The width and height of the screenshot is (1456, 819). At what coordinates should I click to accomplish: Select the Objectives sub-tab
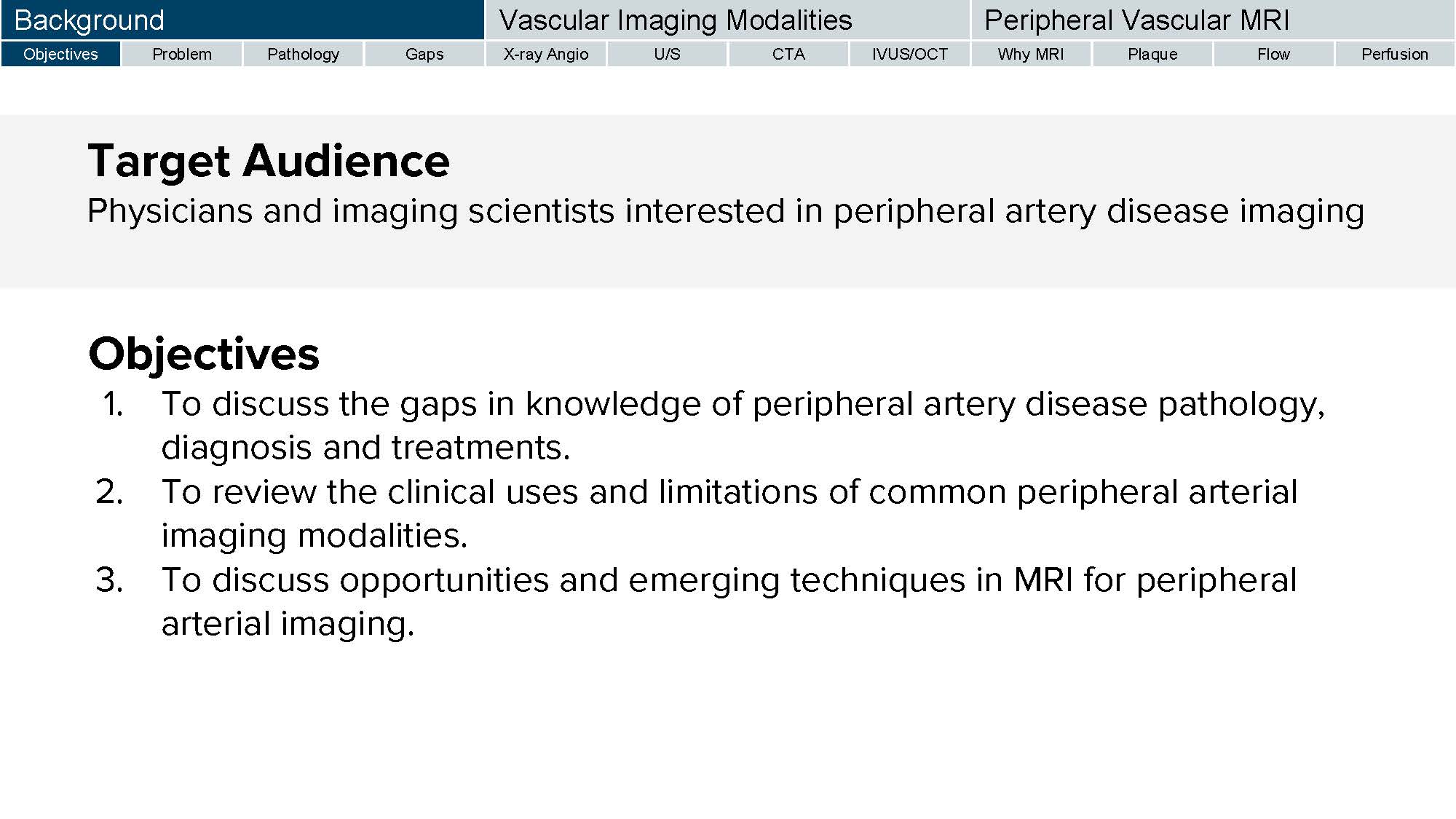coord(60,55)
